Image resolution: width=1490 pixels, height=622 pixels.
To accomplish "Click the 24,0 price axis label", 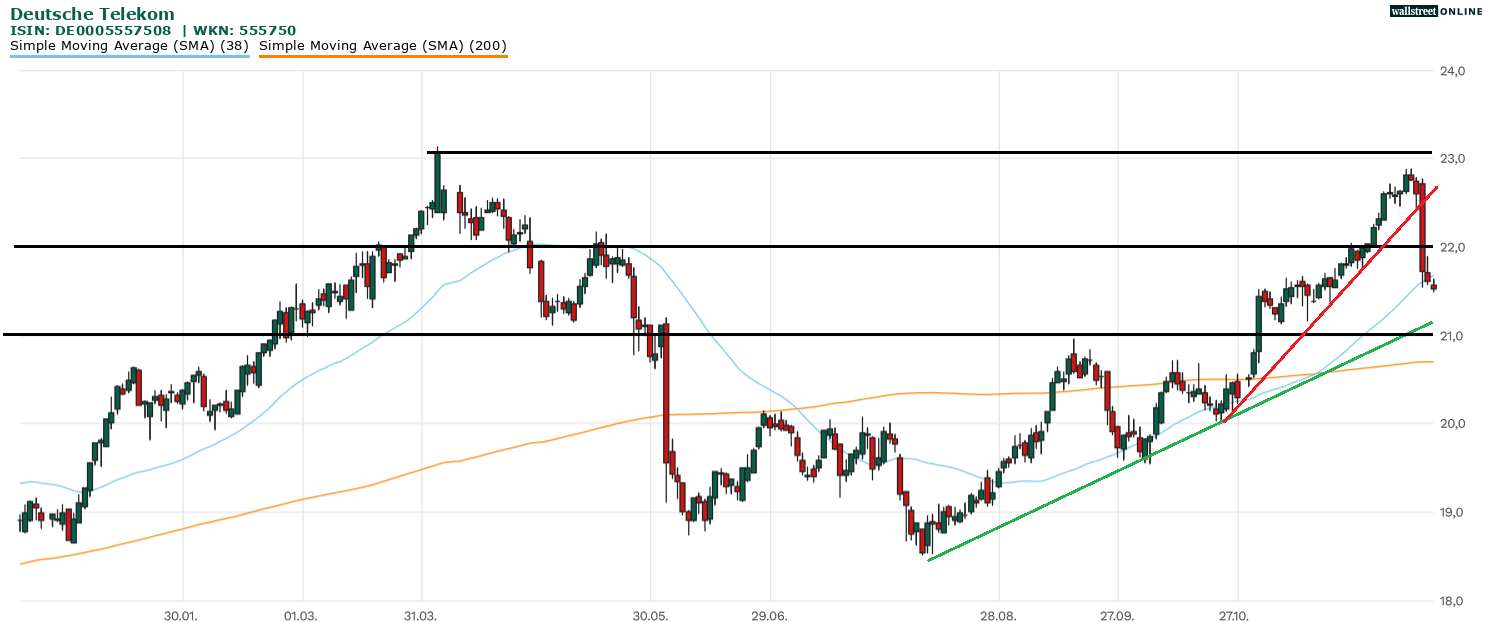I will tap(1452, 71).
